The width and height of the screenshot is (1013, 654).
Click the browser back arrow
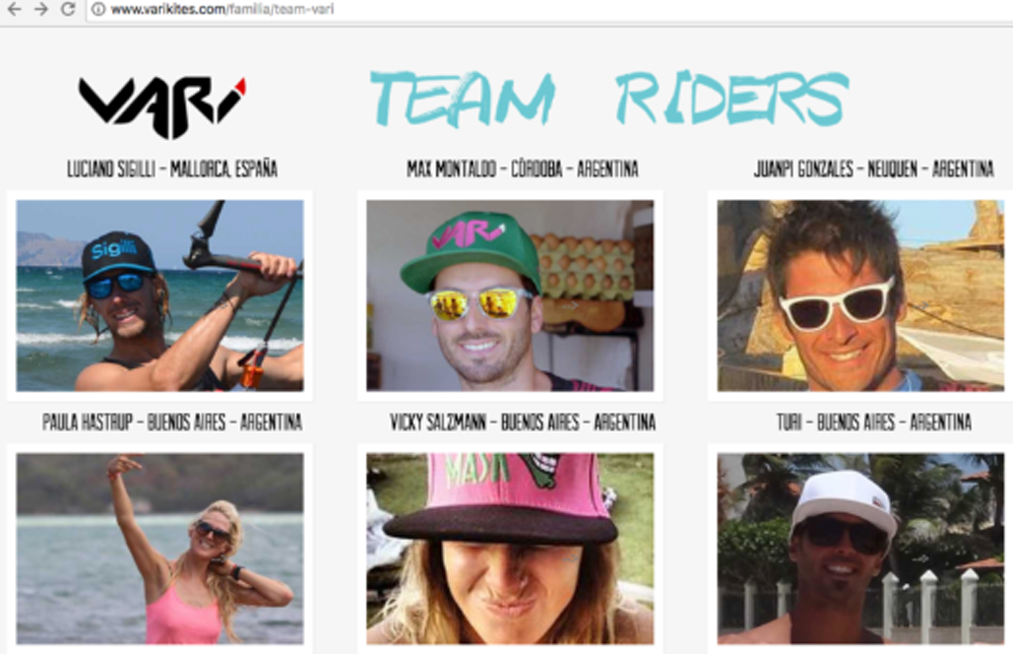[14, 9]
